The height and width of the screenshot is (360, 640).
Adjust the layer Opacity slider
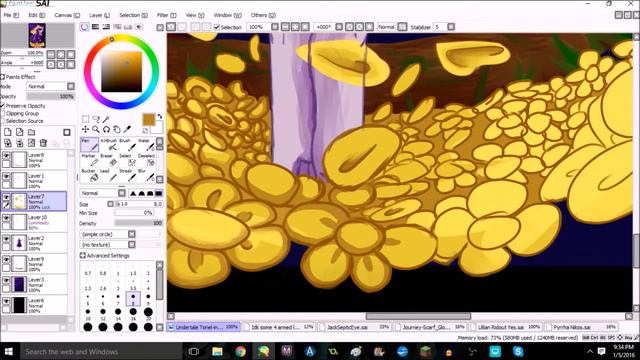click(x=51, y=96)
